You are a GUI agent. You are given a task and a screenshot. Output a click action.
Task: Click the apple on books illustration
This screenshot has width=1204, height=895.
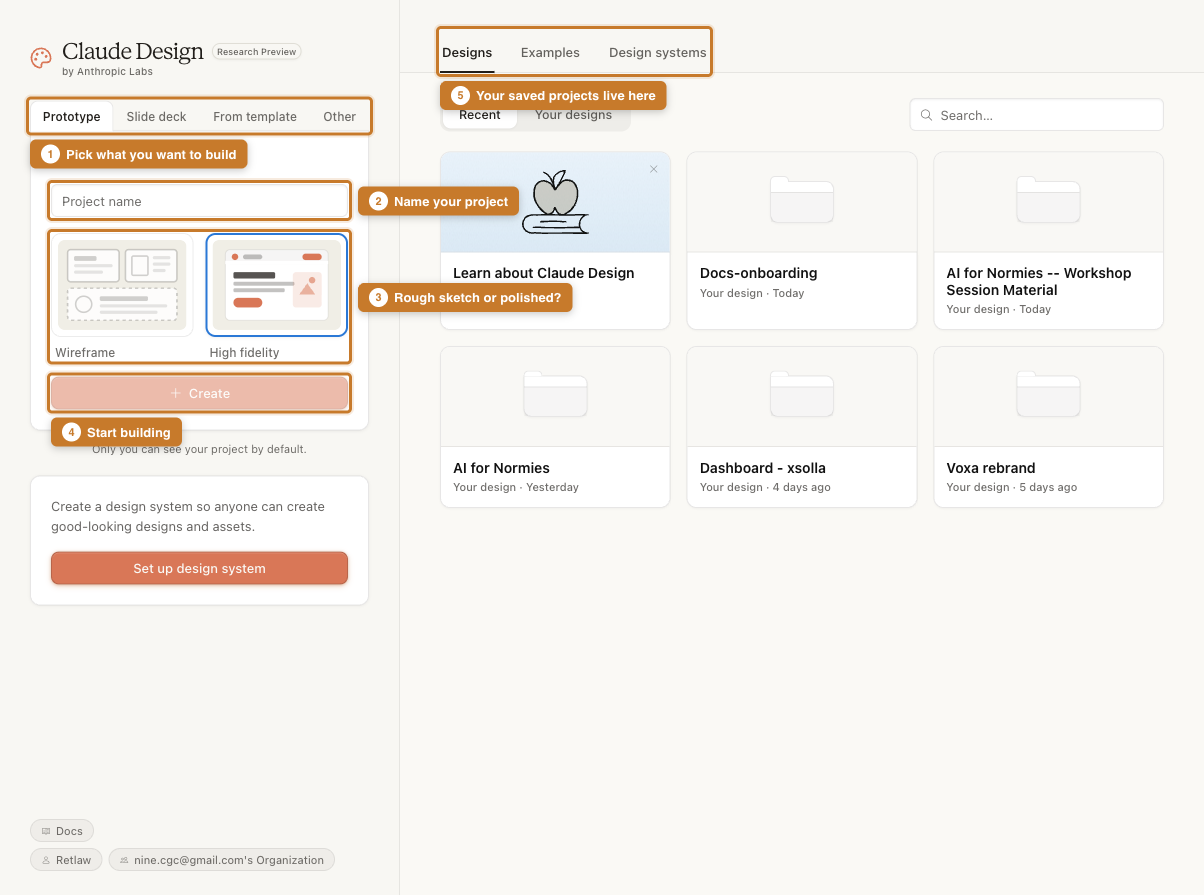point(555,203)
